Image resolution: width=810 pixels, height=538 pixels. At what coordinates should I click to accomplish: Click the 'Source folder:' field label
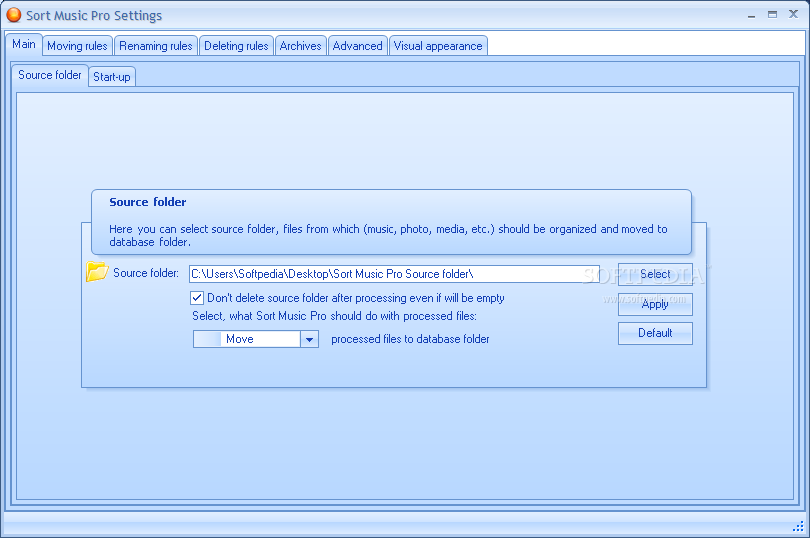pyautogui.click(x=146, y=273)
